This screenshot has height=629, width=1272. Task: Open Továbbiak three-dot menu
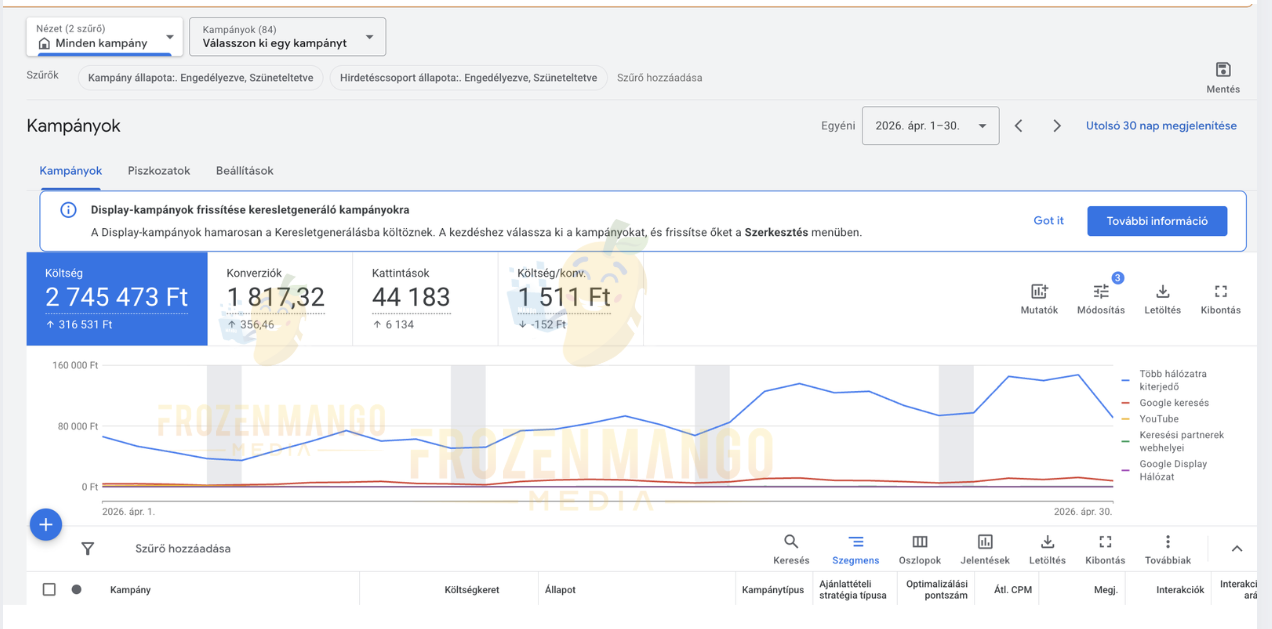click(1167, 541)
